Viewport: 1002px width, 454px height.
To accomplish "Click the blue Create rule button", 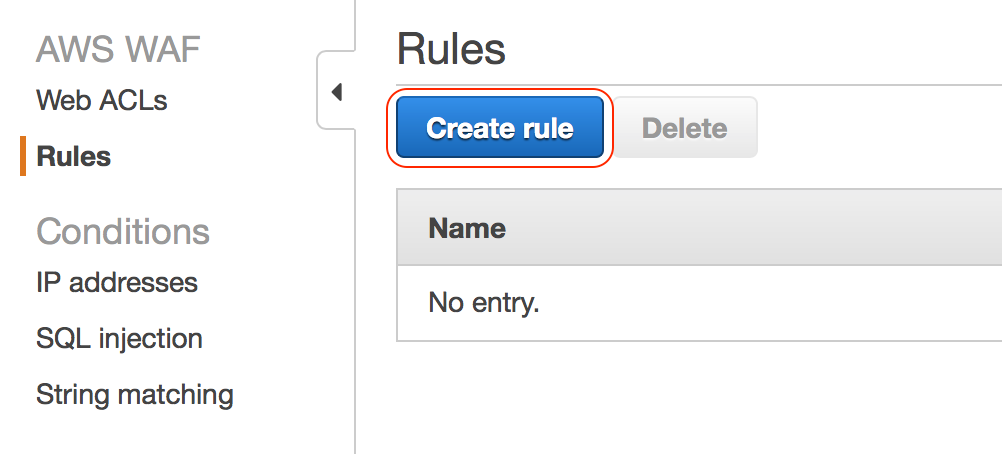I will (500, 128).
